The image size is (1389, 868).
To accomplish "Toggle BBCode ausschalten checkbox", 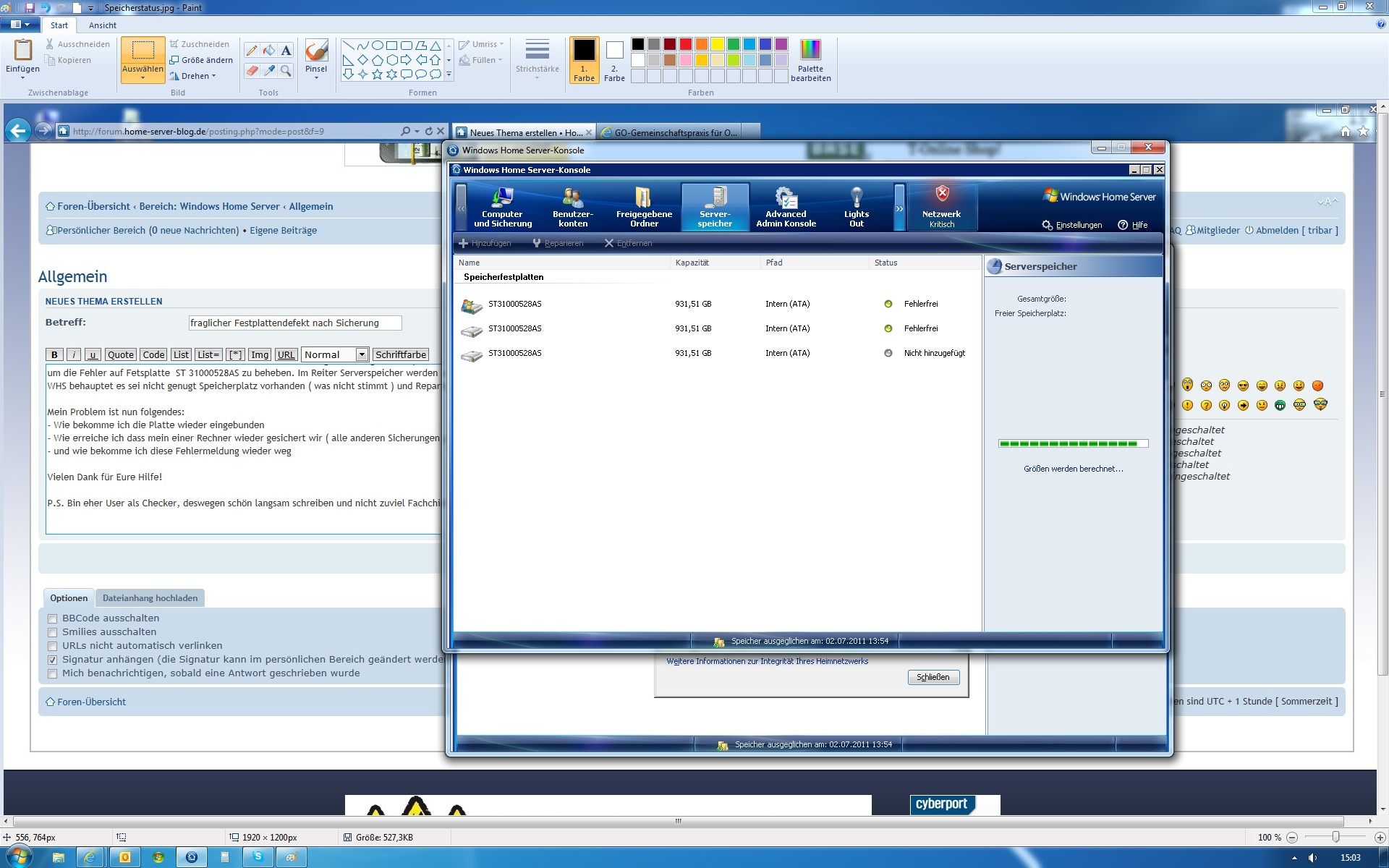I will [x=52, y=618].
